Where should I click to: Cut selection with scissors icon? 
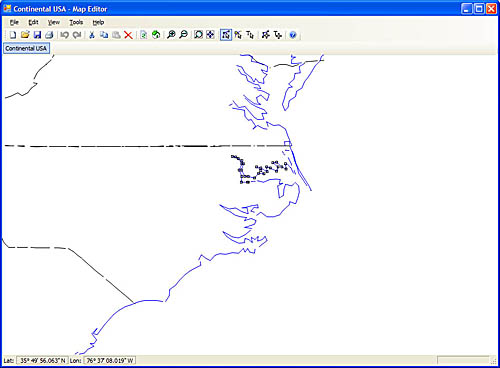coord(92,35)
